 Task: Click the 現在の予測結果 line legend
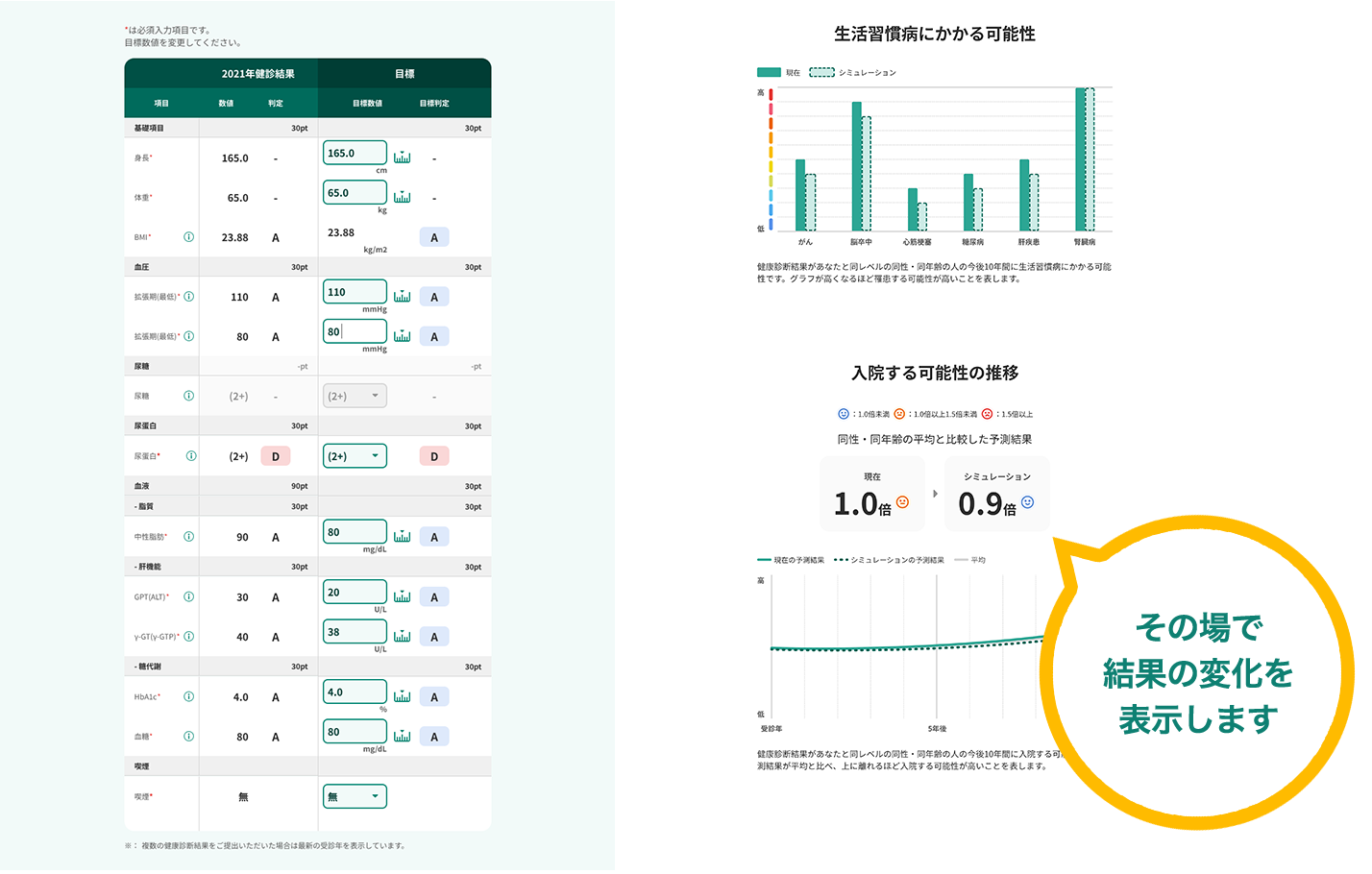click(791, 560)
